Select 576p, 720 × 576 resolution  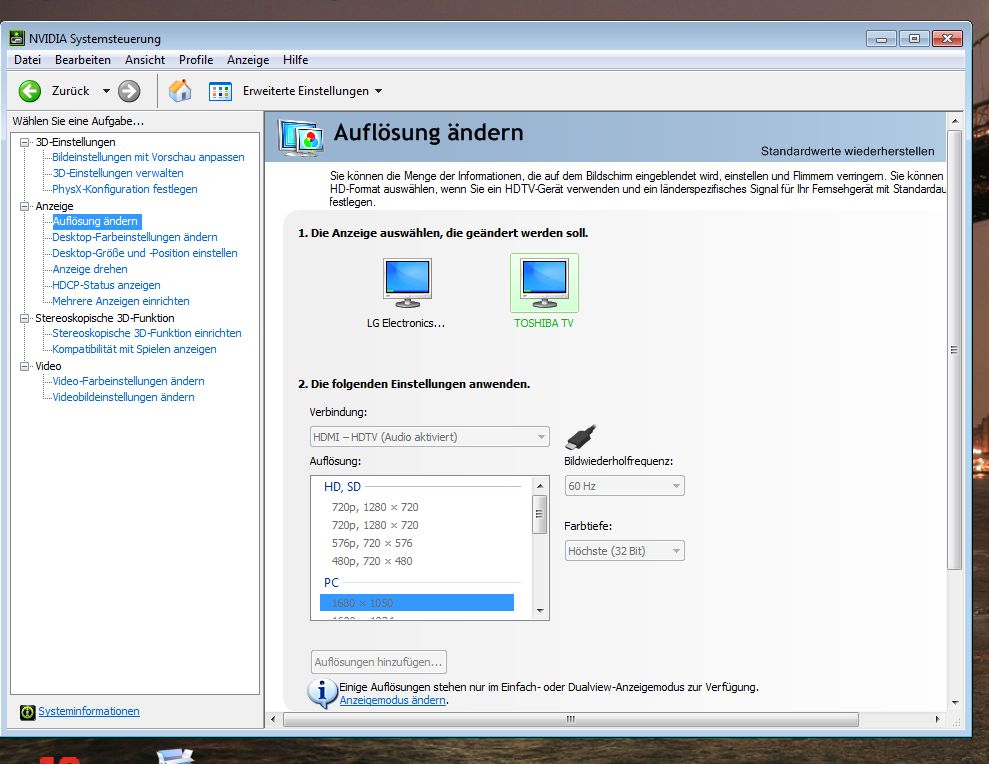click(x=372, y=543)
